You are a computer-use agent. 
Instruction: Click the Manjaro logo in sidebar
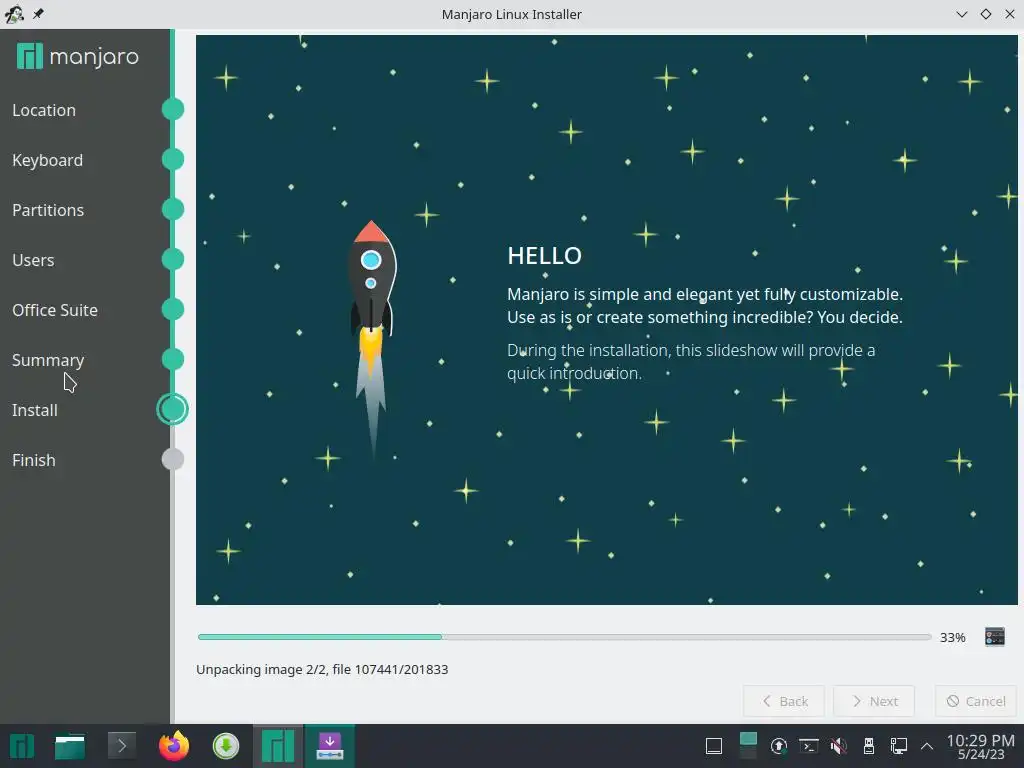click(x=78, y=56)
